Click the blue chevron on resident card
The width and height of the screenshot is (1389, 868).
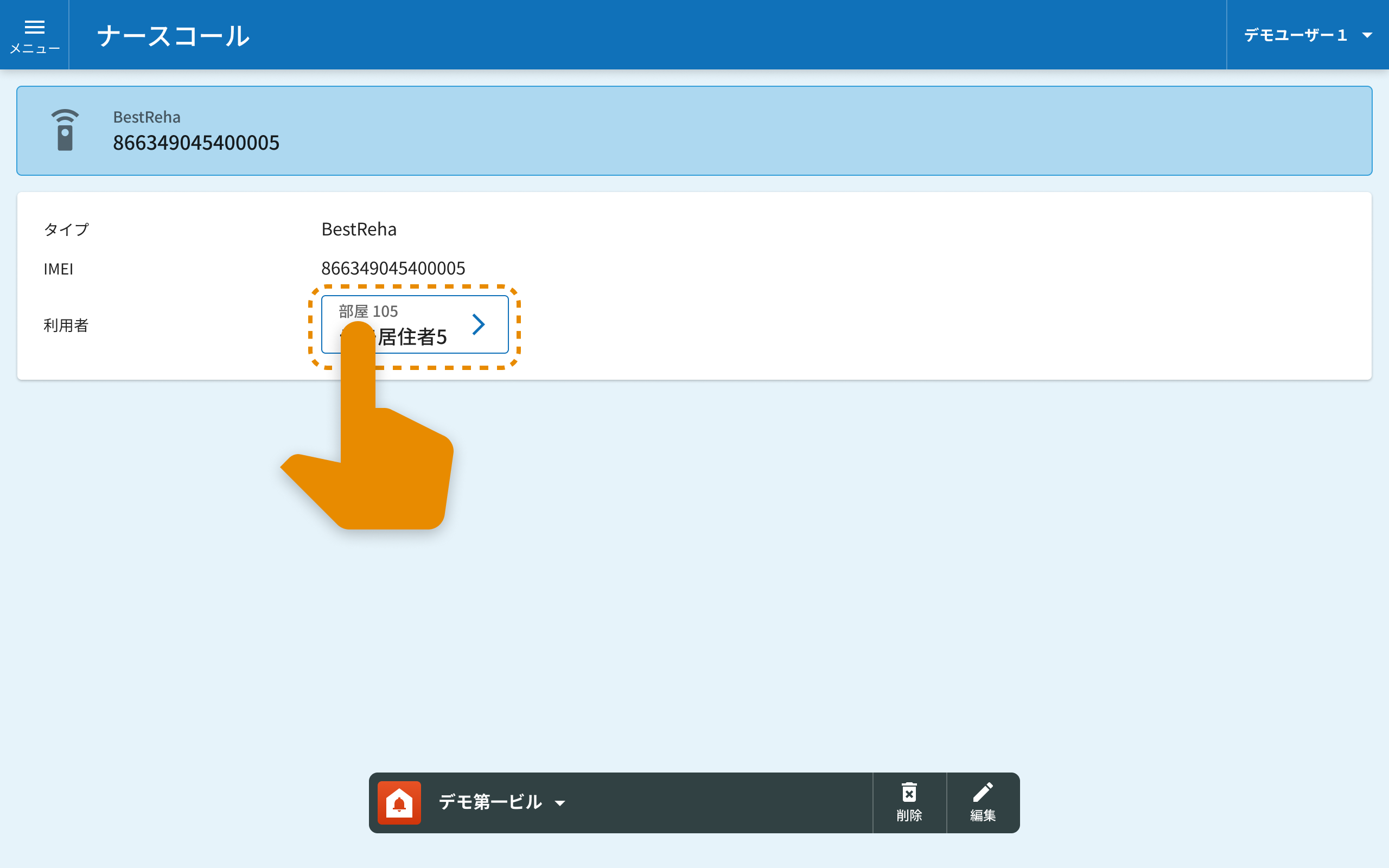(478, 324)
